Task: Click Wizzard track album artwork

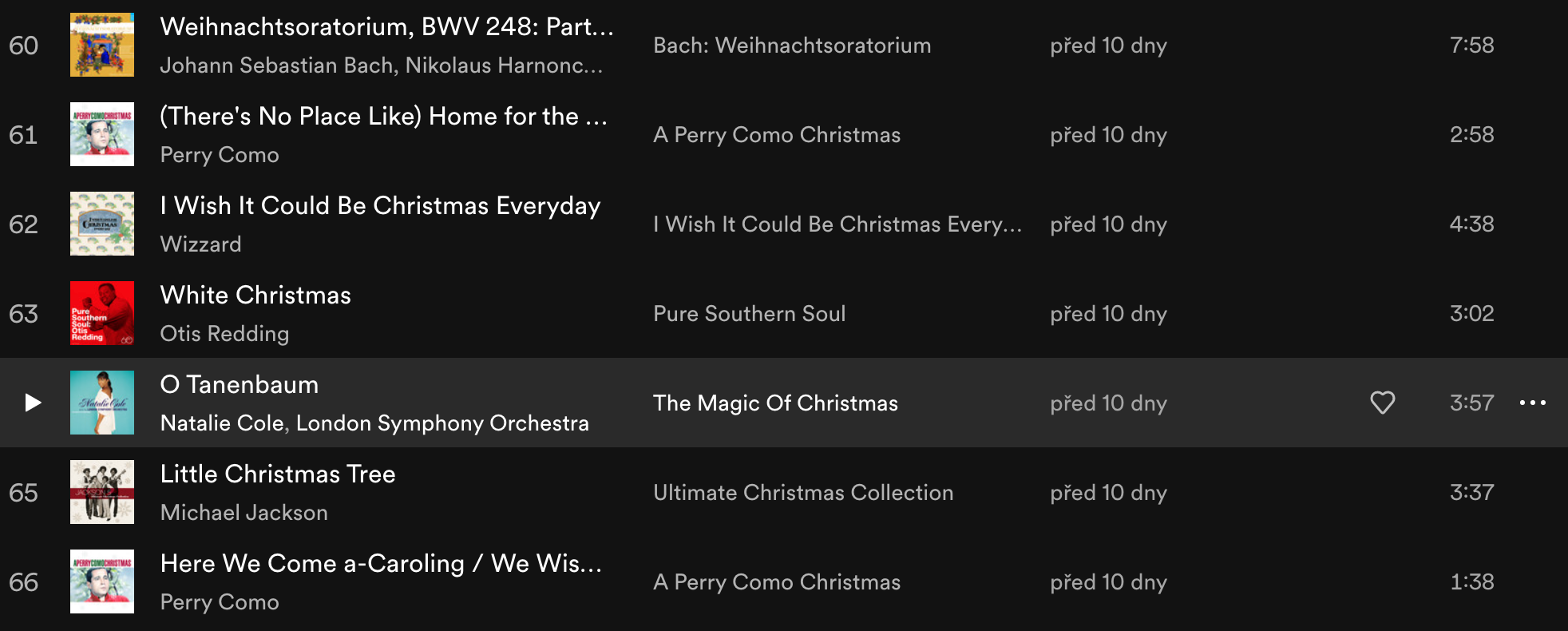Action: click(x=102, y=224)
